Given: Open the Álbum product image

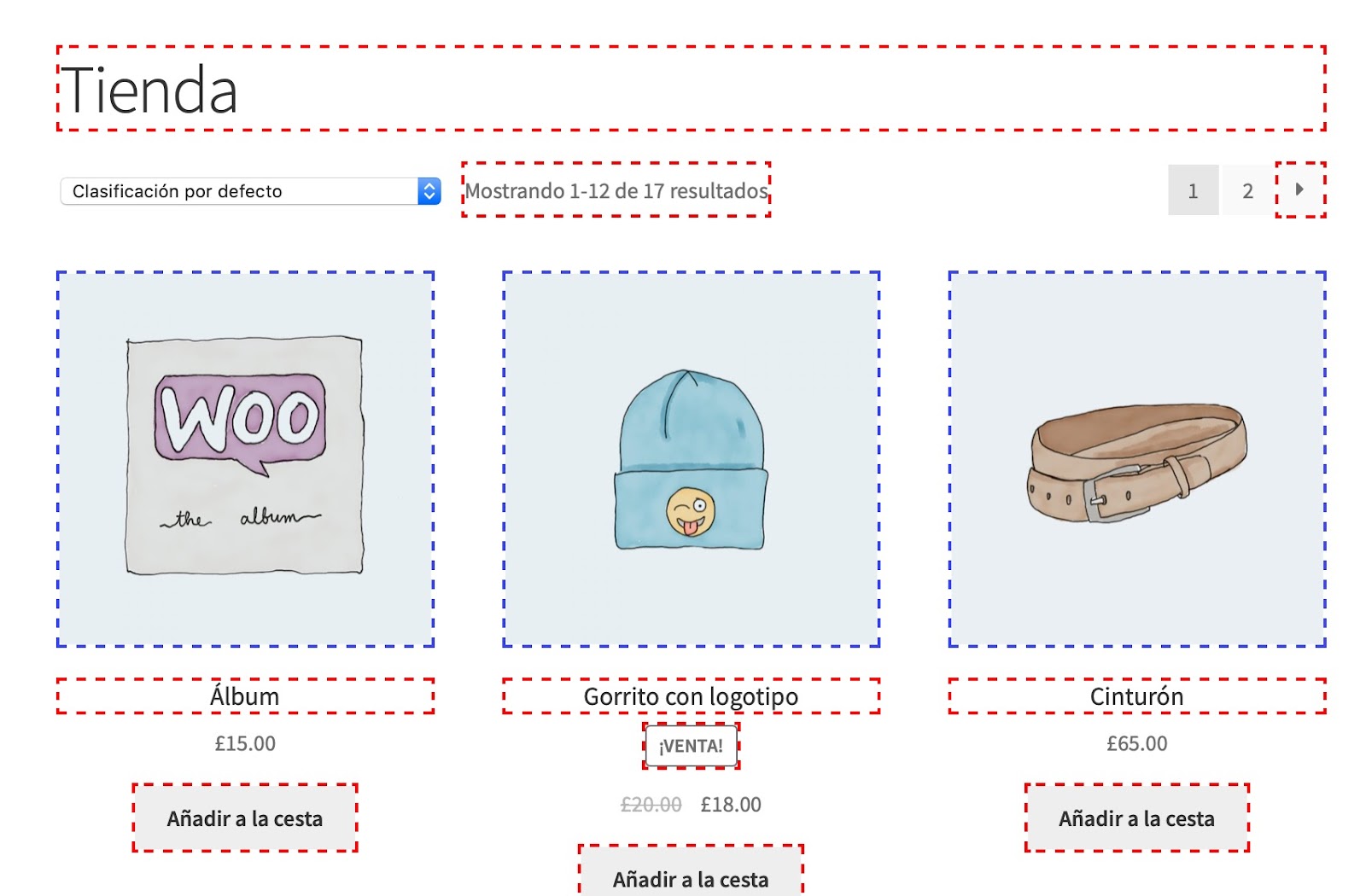Looking at the screenshot, I should click(x=245, y=459).
